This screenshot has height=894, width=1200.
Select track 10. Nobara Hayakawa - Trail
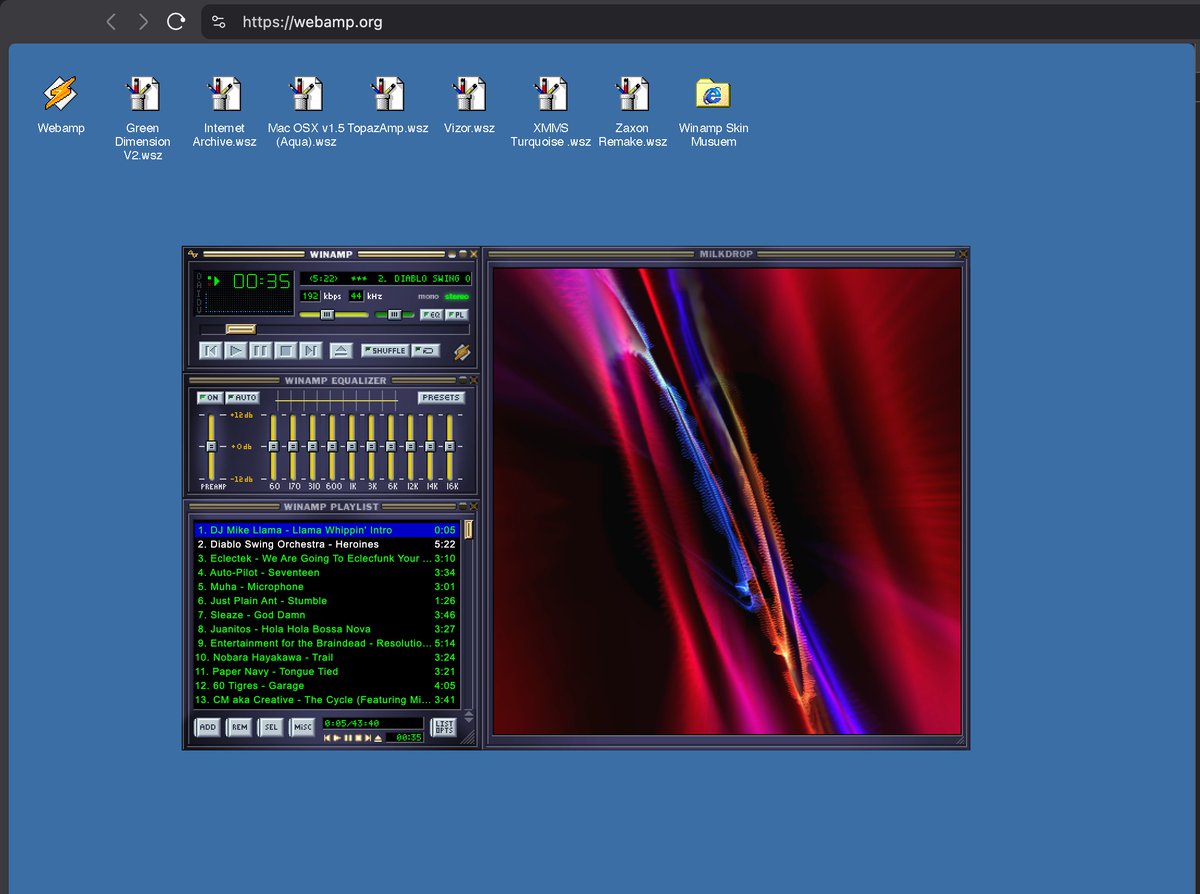point(326,657)
